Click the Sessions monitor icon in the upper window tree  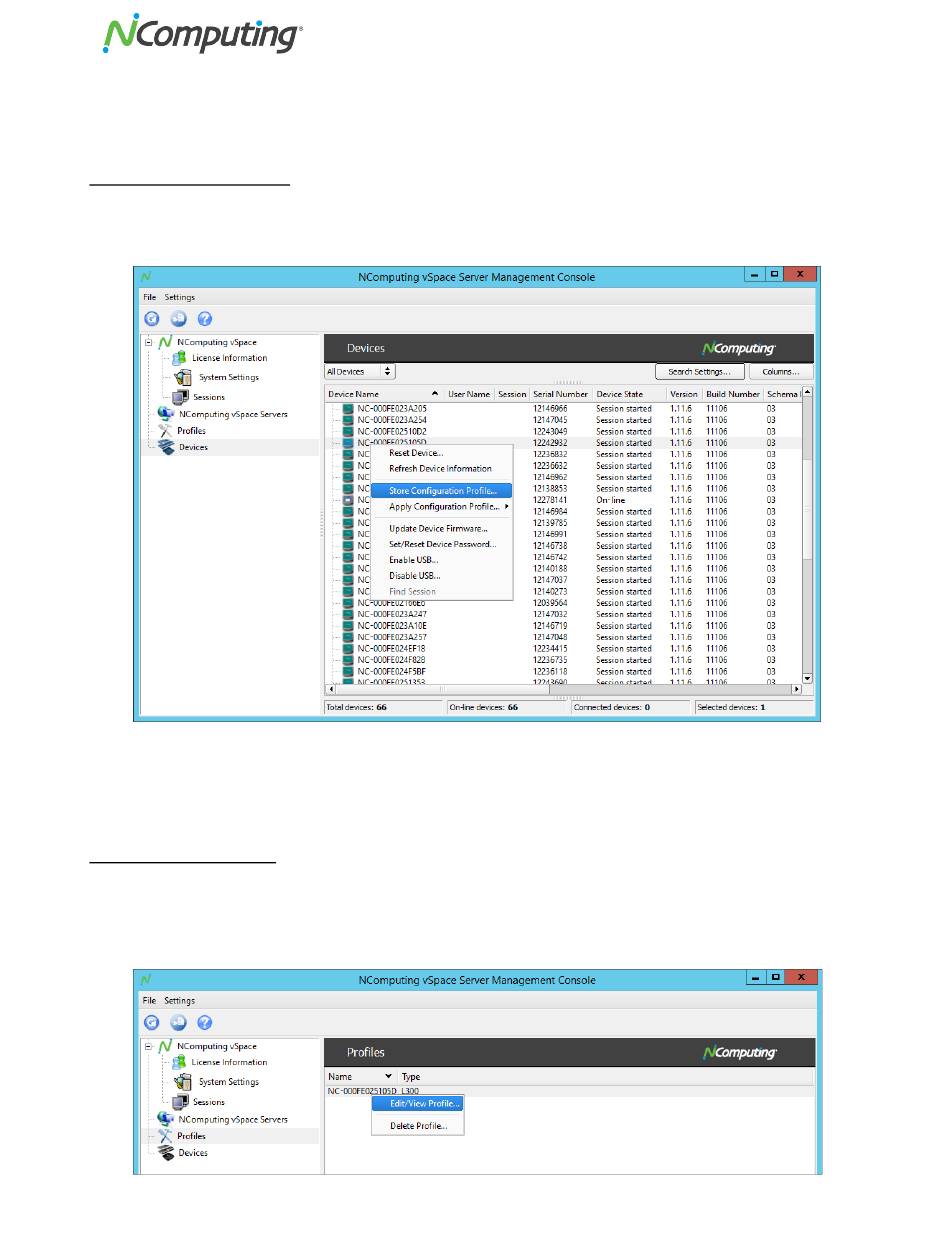click(x=180, y=397)
